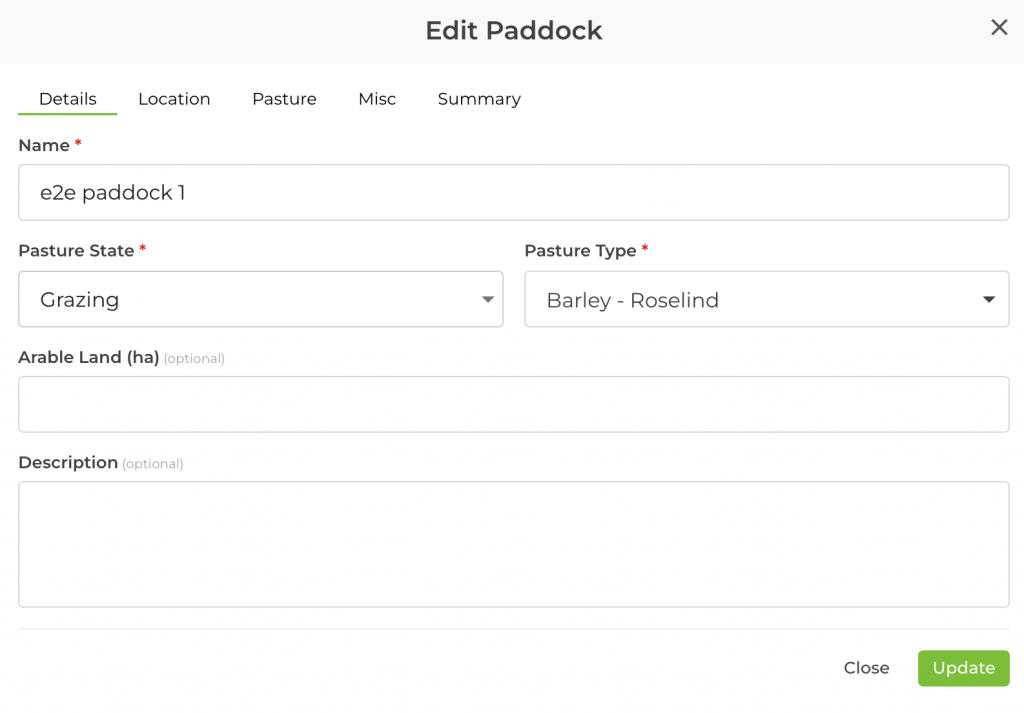Go to the Misc tab
The image size is (1024, 713).
pos(377,99)
